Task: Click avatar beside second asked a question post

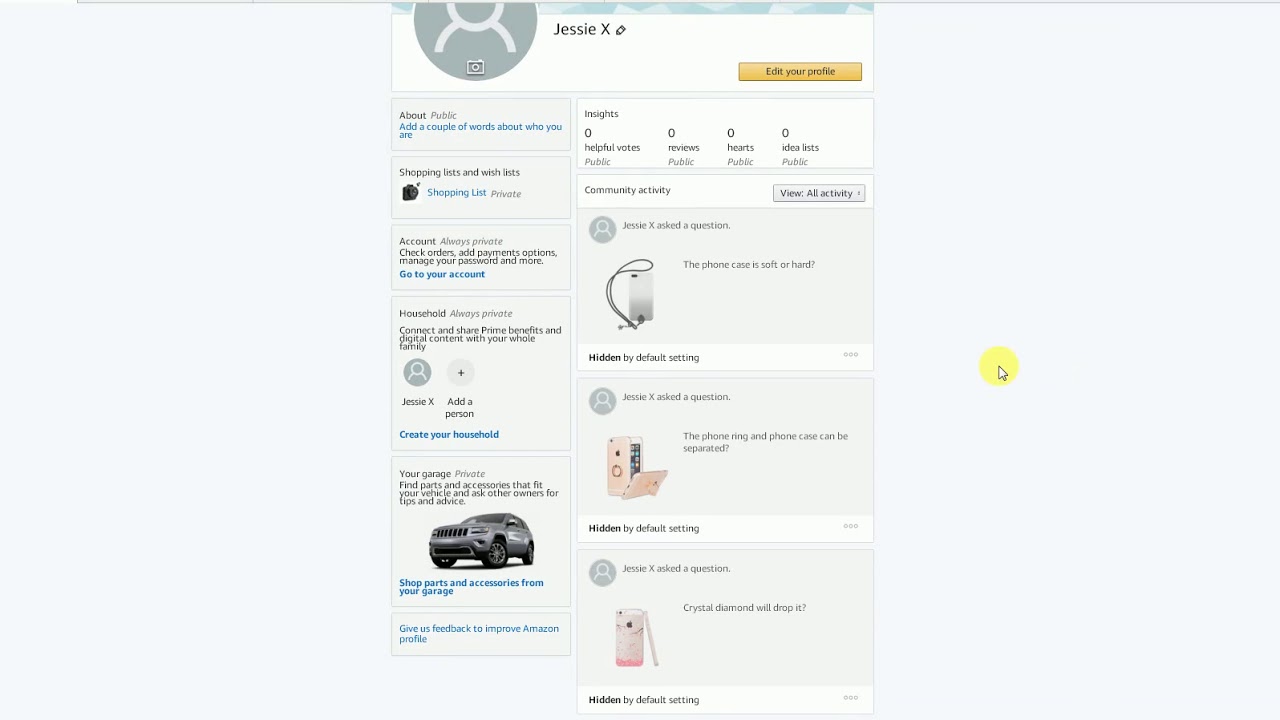Action: 602,401
